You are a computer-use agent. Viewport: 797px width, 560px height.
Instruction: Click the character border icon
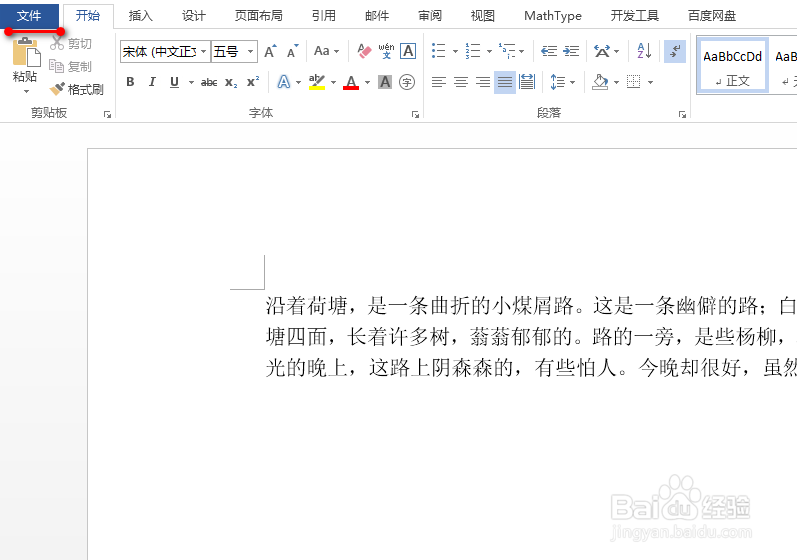point(408,51)
